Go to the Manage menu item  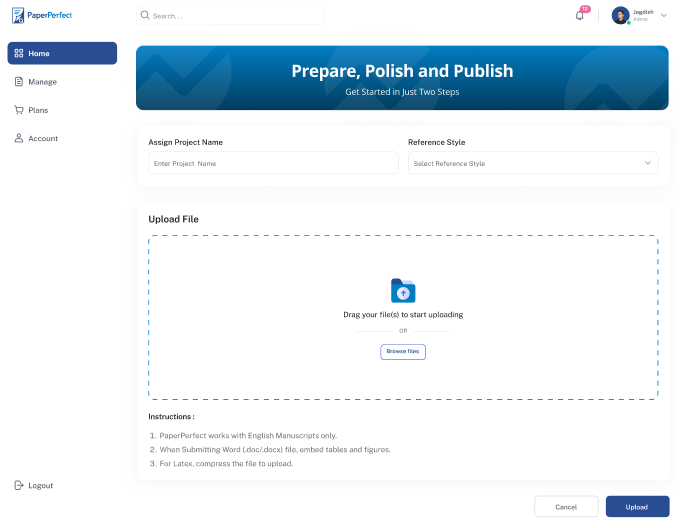(42, 82)
